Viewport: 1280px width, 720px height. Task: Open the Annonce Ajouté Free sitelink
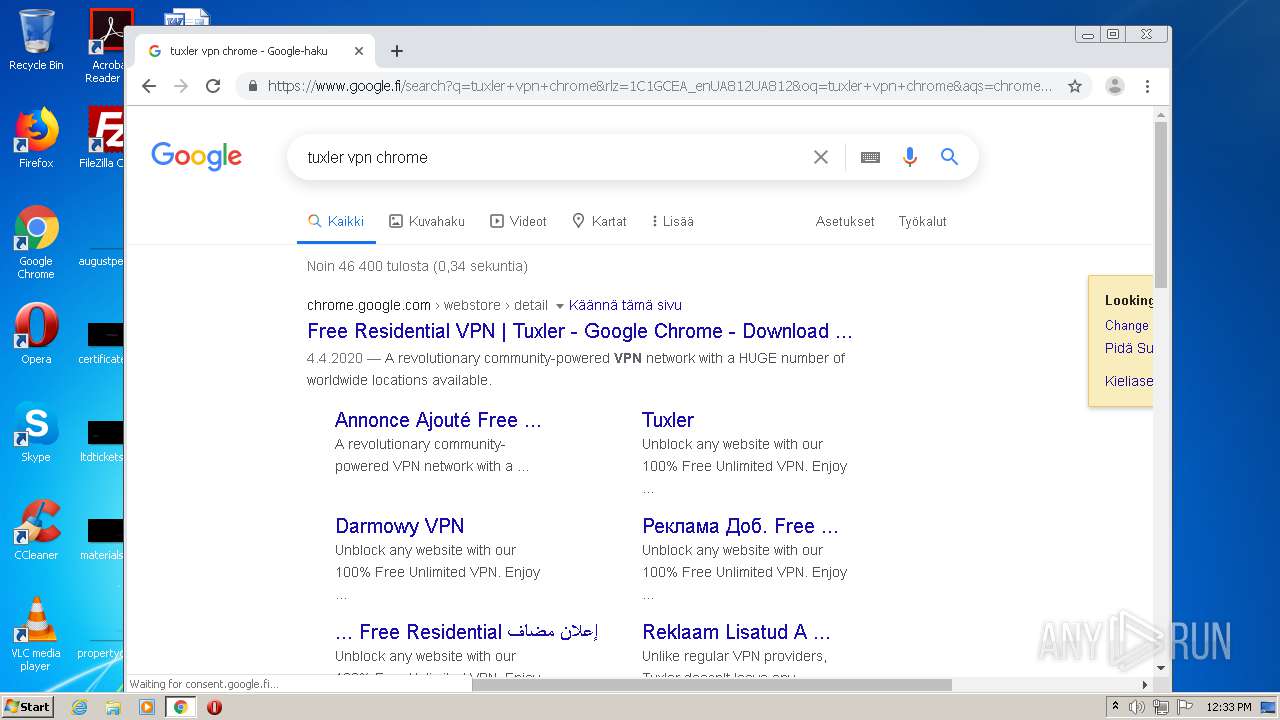point(438,420)
